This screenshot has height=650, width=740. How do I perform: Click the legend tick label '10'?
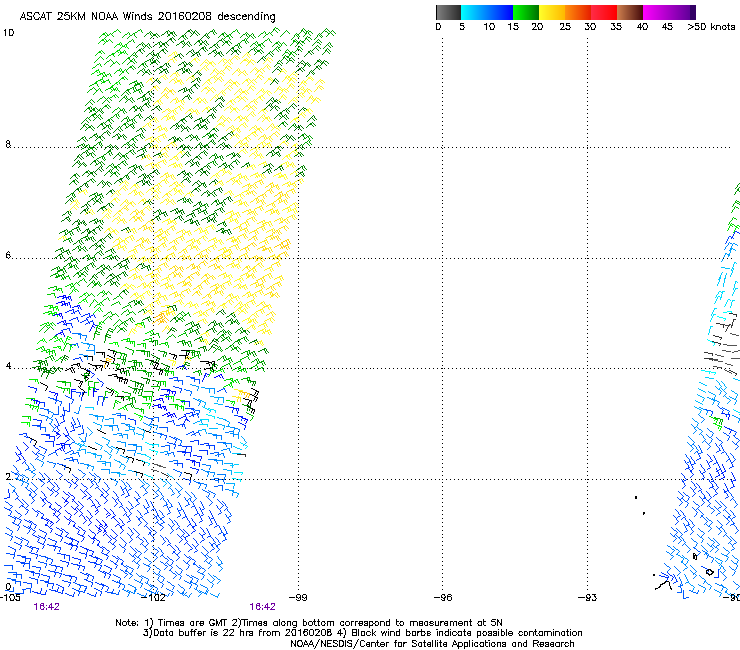[x=489, y=27]
